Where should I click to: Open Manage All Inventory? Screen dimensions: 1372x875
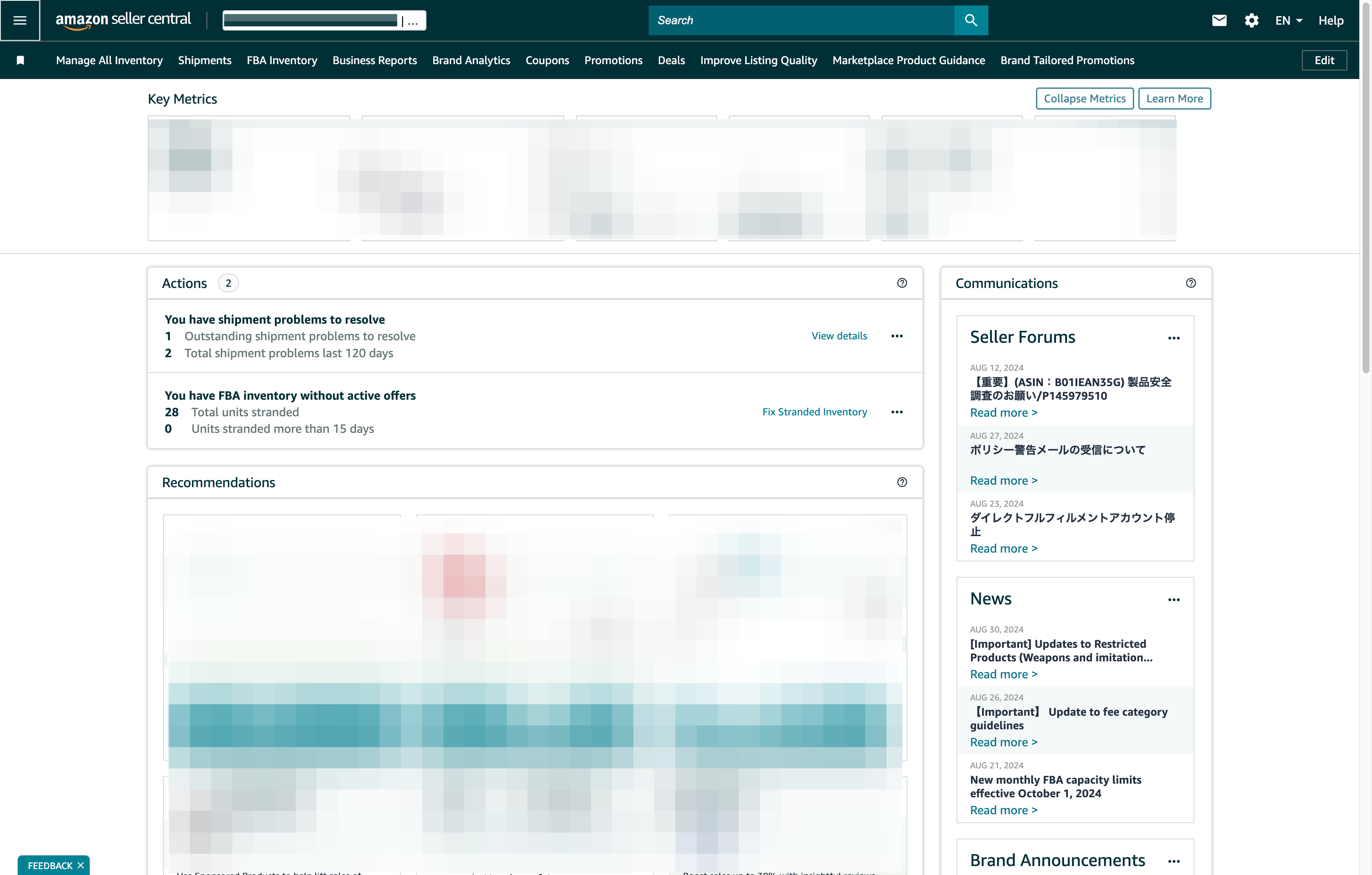[x=110, y=60]
